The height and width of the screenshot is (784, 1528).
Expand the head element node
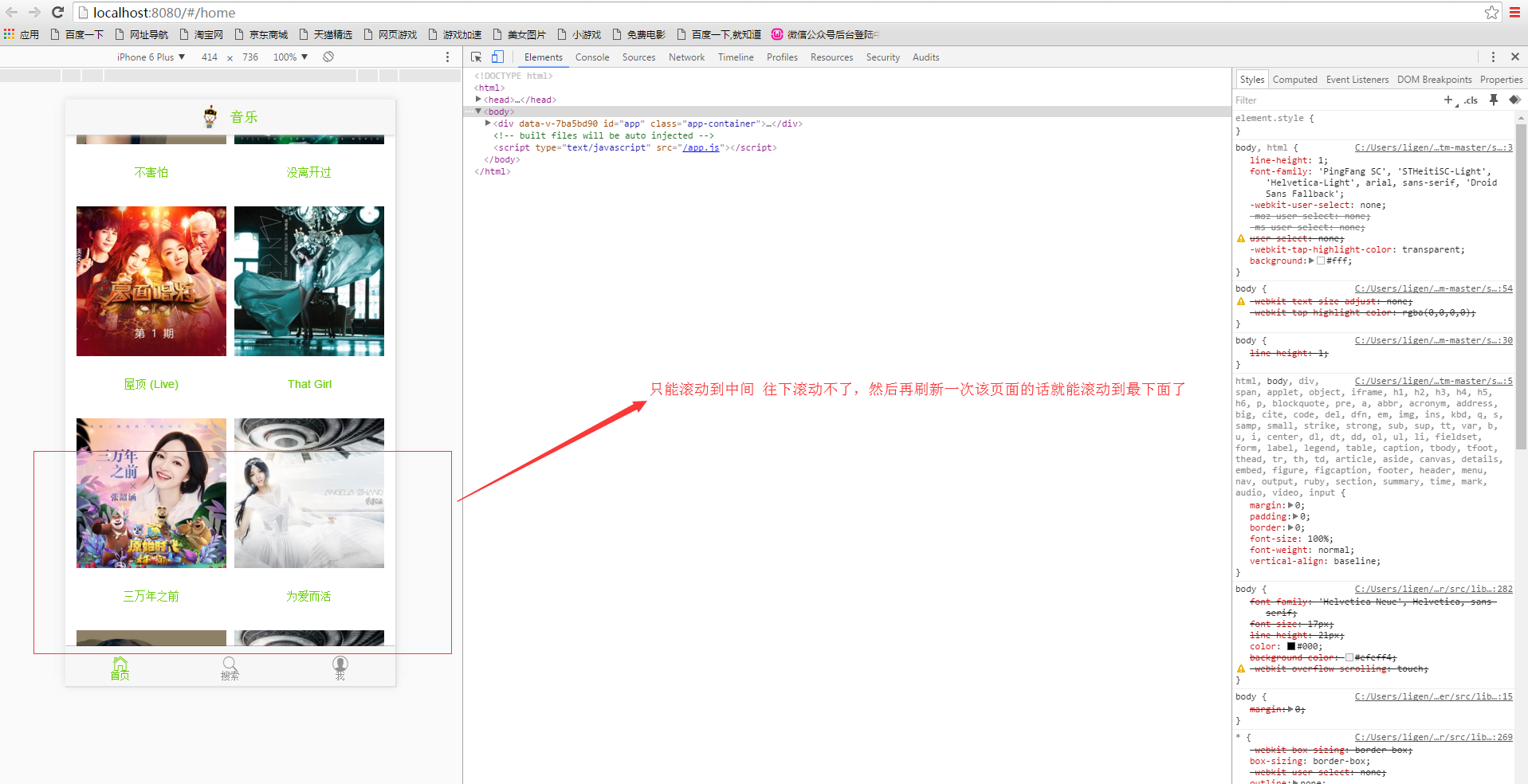pos(478,100)
